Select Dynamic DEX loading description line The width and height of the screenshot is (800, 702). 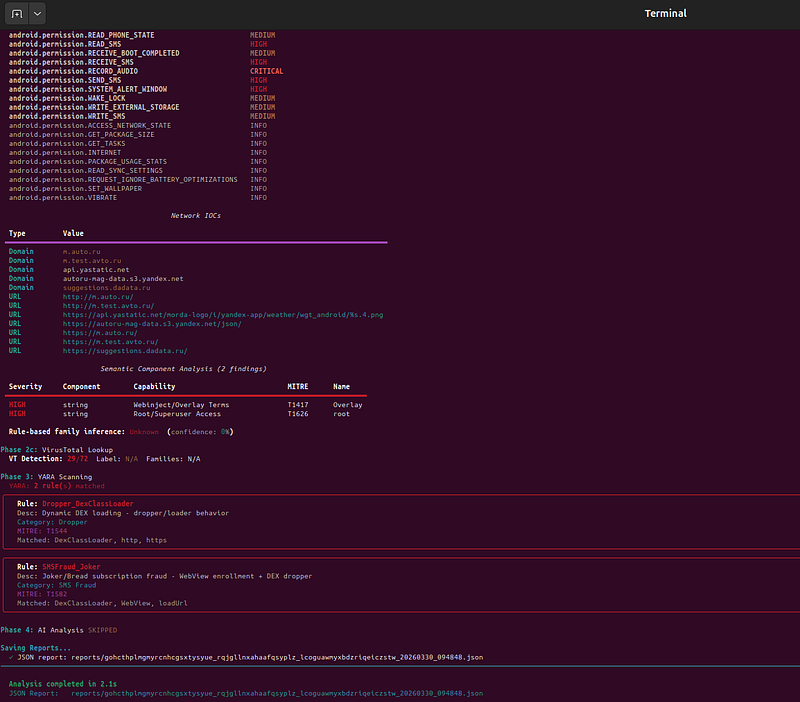123,513
